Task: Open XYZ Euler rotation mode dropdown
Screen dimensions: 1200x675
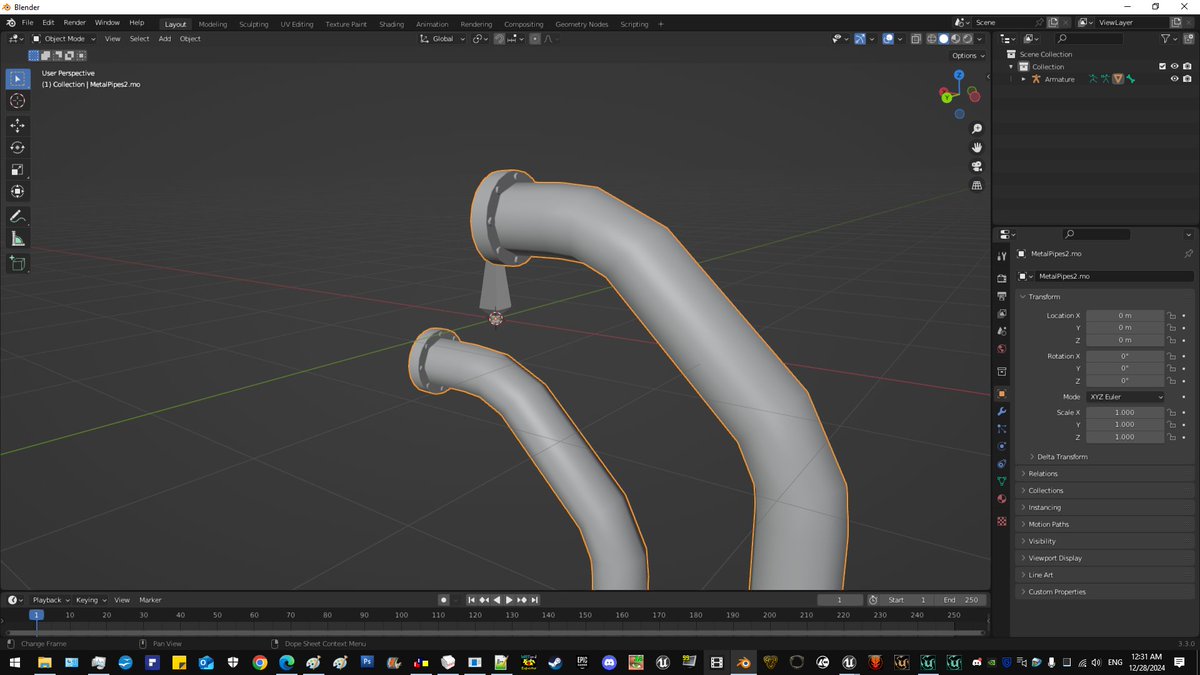Action: tap(1126, 397)
